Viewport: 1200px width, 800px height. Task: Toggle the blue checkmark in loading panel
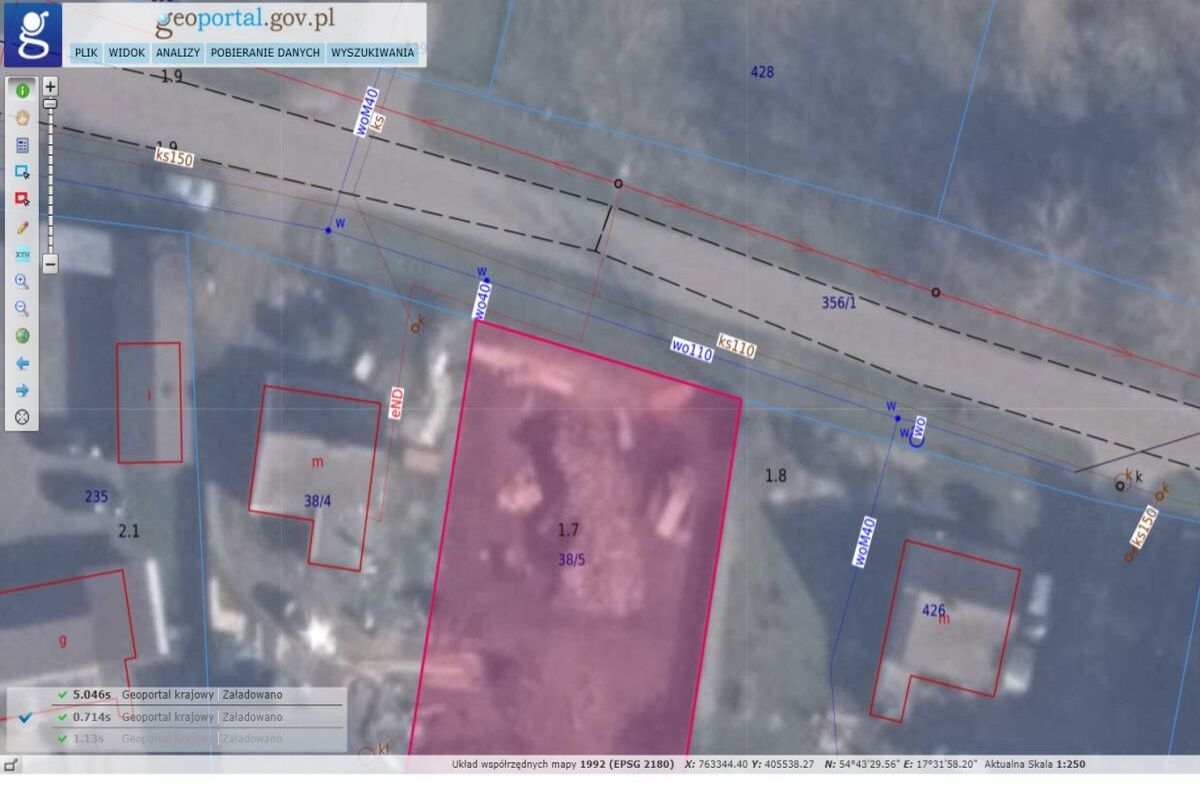click(x=26, y=717)
